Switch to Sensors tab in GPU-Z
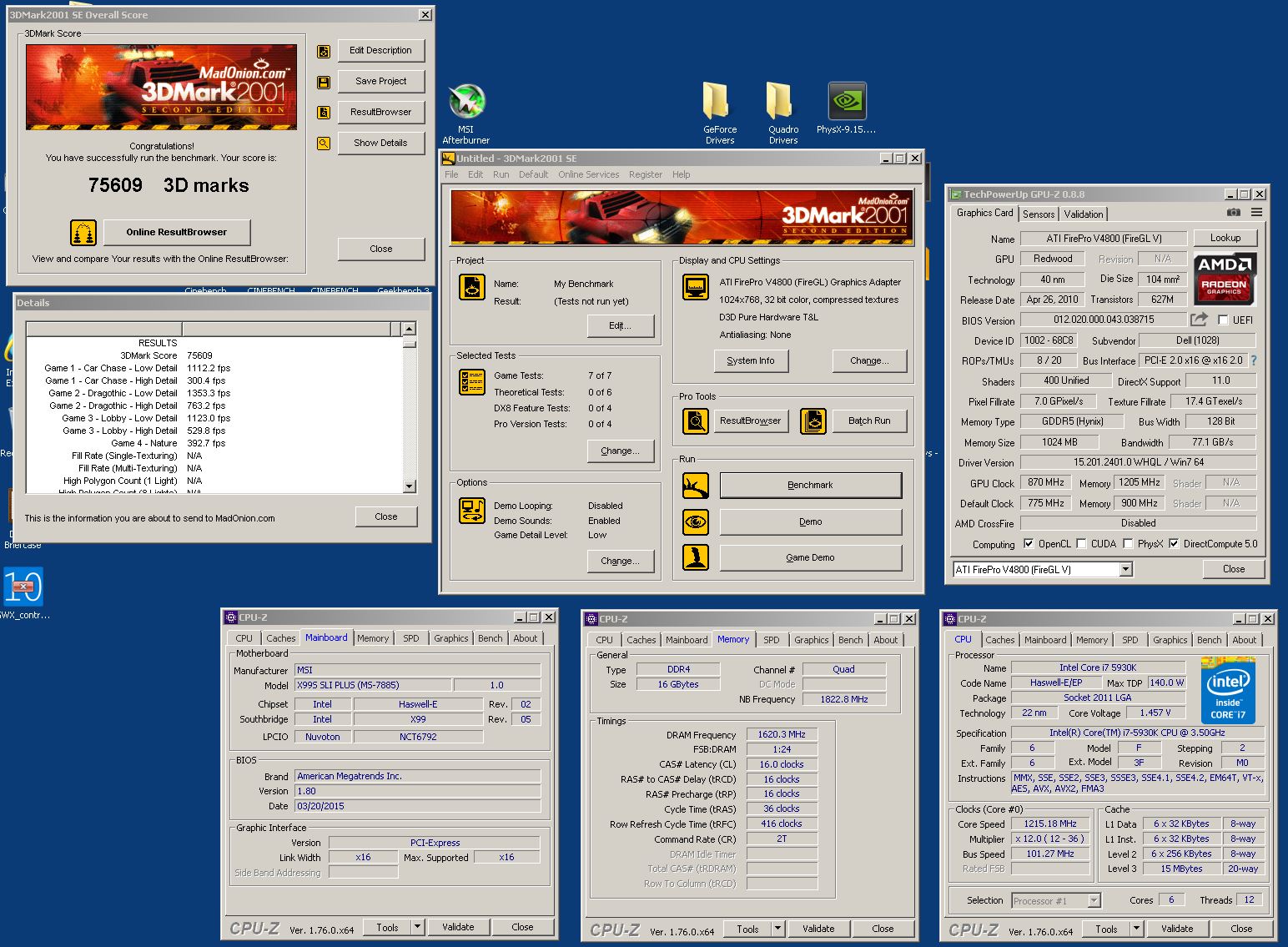The image size is (1288, 947). point(1039,214)
